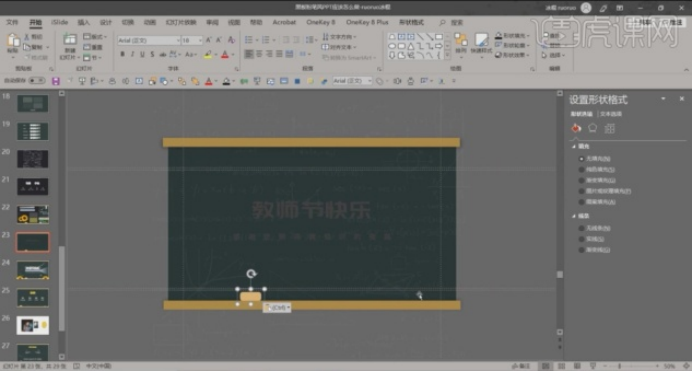This screenshot has height=371, width=692.
Task: Open the Design tab
Action: click(x=105, y=22)
